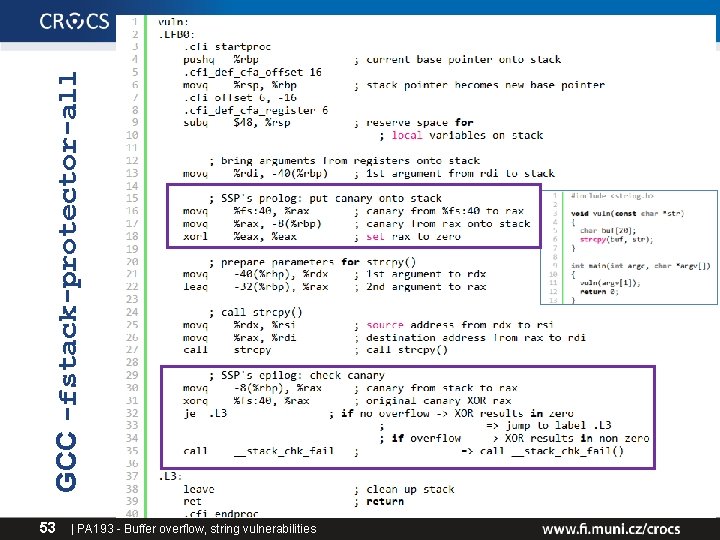
Task: Click the 'leaq -32(%rbp), %rax' instruction
Action: [255, 287]
